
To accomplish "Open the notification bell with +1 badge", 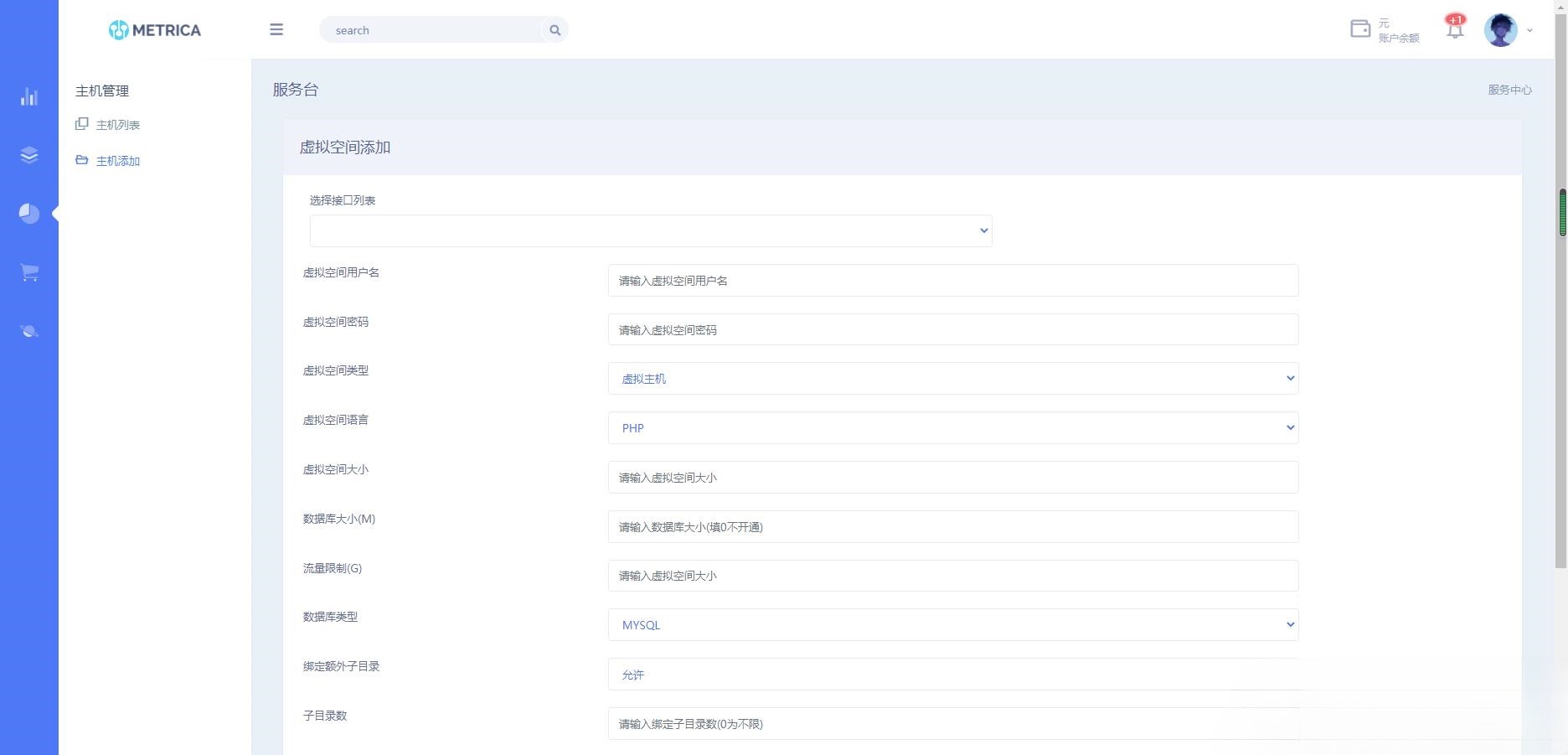I will click(x=1454, y=28).
